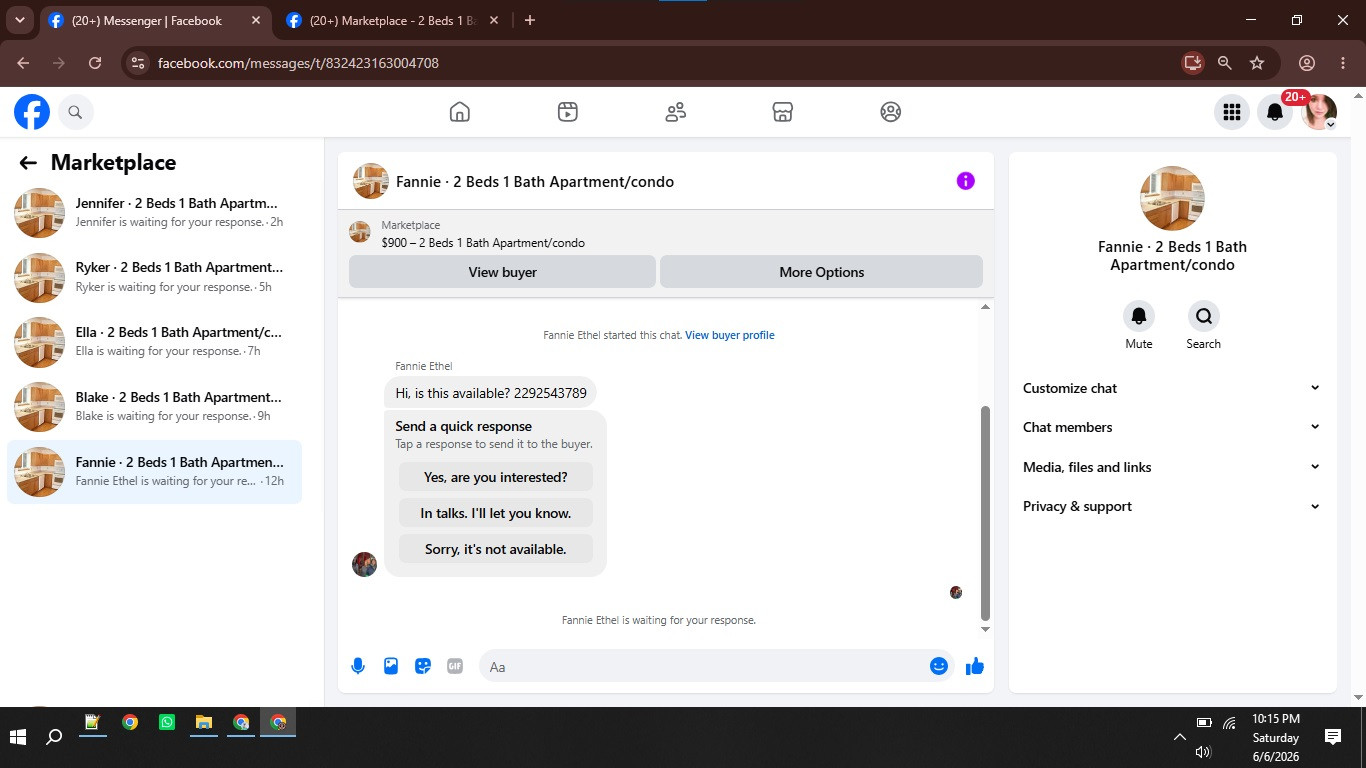Attach a file with the photo icon

[391, 666]
